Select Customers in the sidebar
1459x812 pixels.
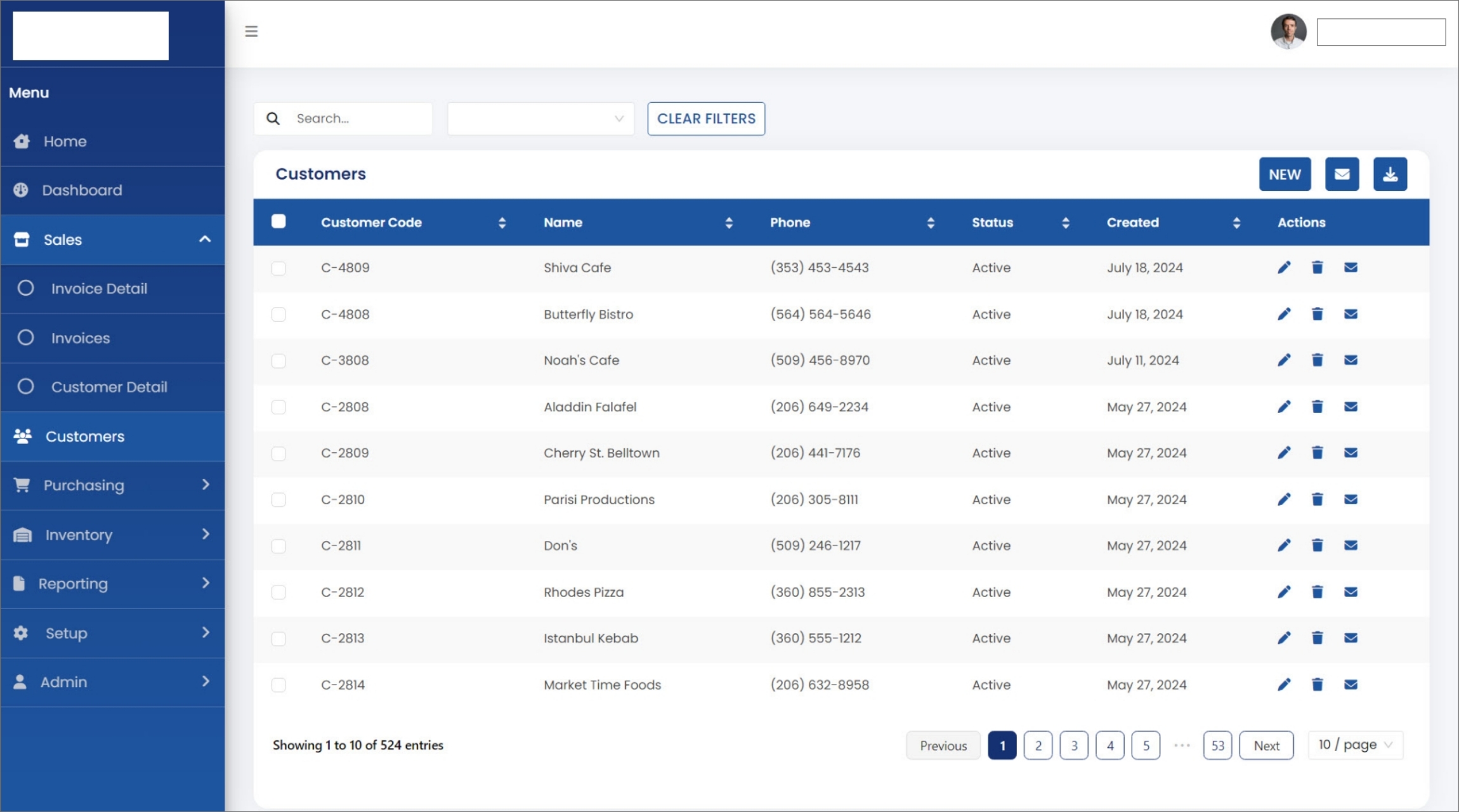point(112,436)
